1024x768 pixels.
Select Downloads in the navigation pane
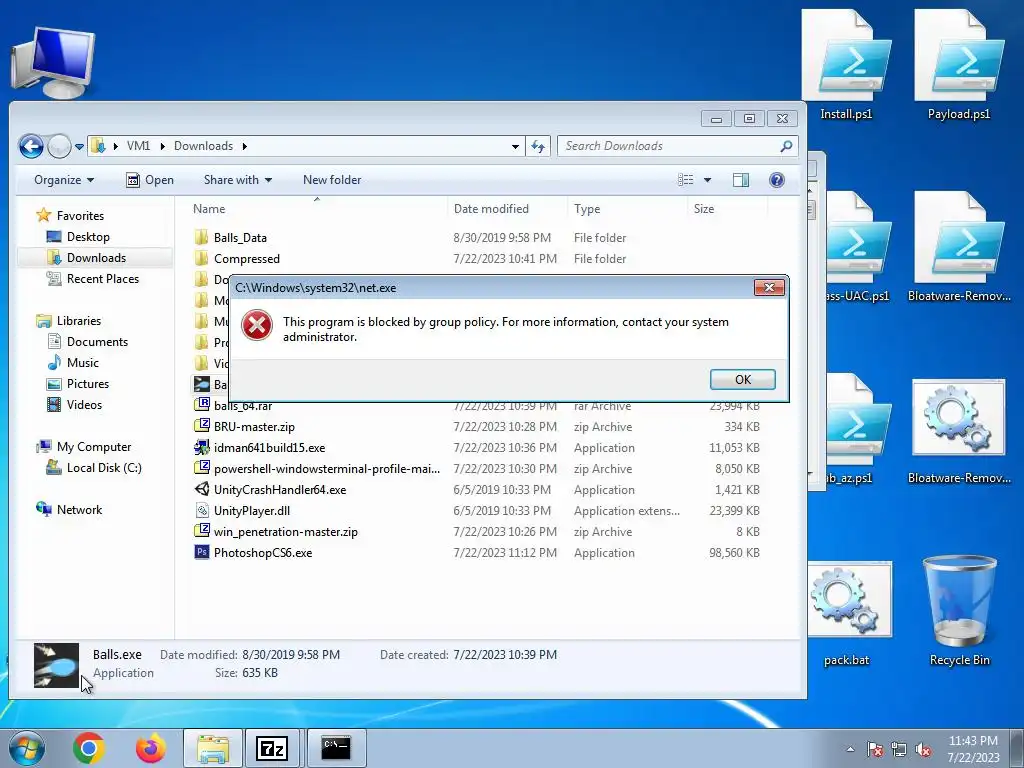[x=96, y=257]
